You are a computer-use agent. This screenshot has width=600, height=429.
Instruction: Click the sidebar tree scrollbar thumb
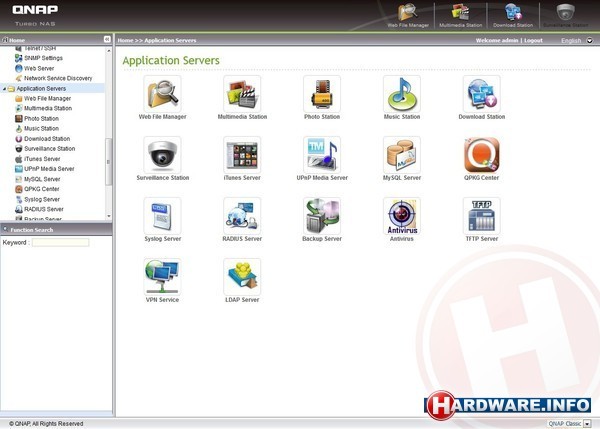click(109, 161)
